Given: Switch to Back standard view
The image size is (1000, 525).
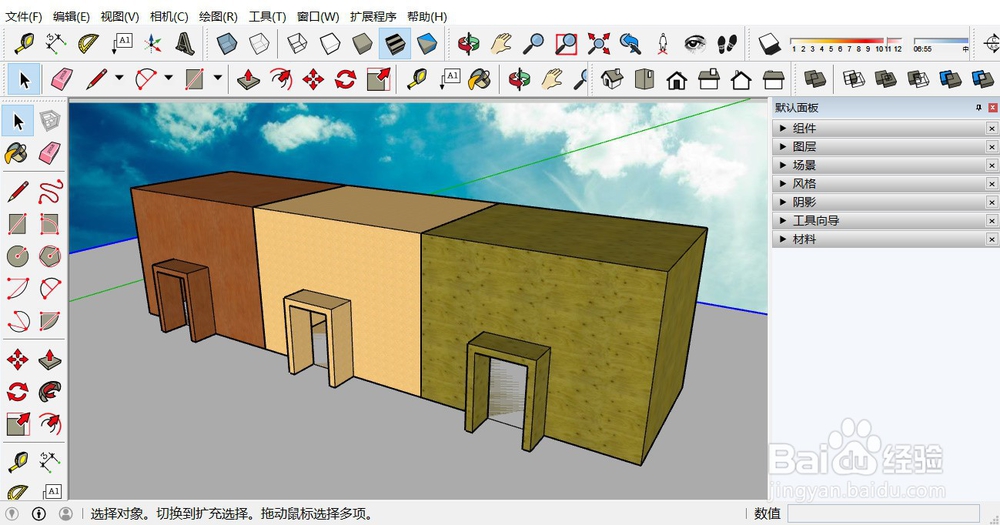Looking at the screenshot, I should (x=740, y=80).
